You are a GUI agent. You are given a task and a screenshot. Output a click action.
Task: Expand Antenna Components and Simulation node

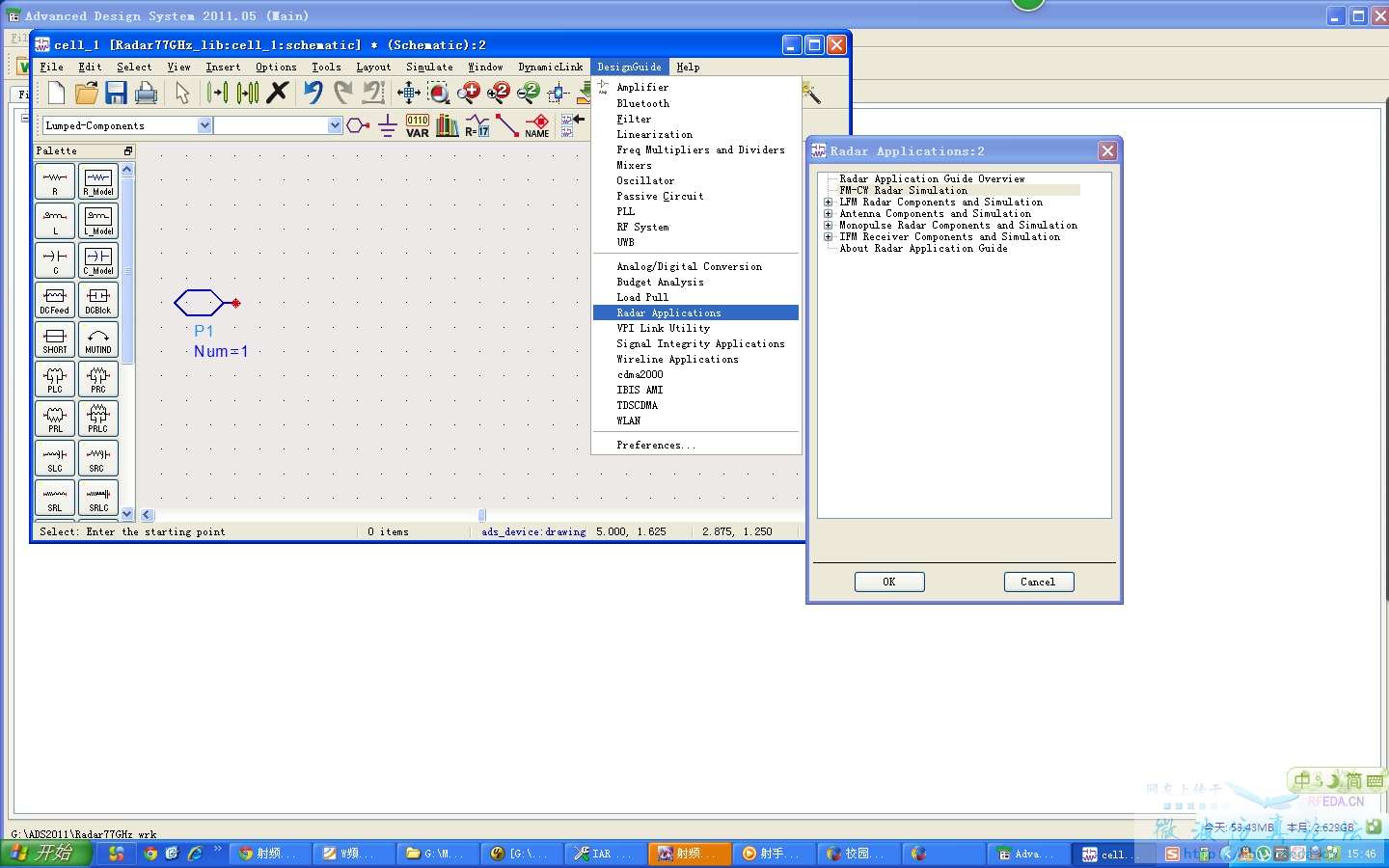[x=828, y=213]
